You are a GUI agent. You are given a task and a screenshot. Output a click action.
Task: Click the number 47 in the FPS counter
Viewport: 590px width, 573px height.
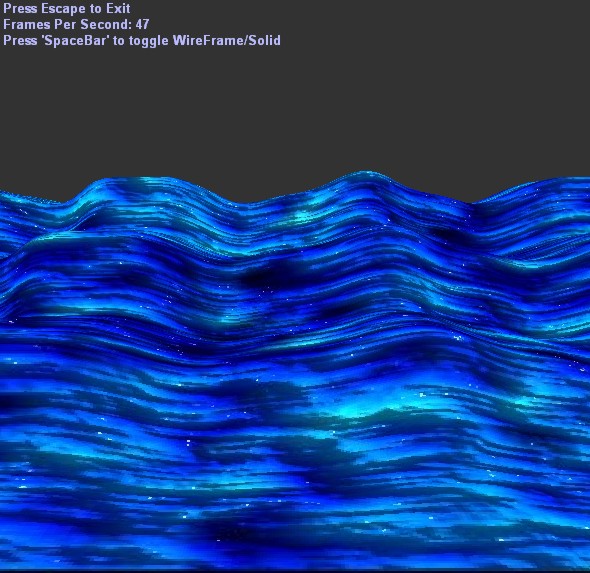[x=142, y=24]
